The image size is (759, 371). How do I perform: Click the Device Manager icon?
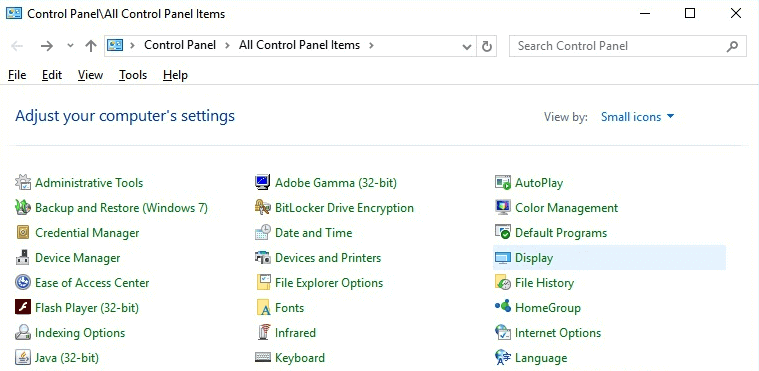coord(23,258)
